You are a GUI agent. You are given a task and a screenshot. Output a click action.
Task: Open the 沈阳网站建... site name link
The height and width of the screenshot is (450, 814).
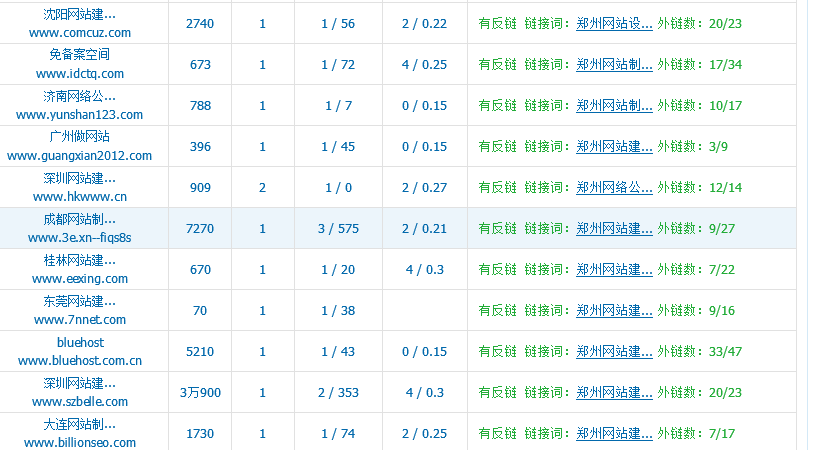coord(80,15)
